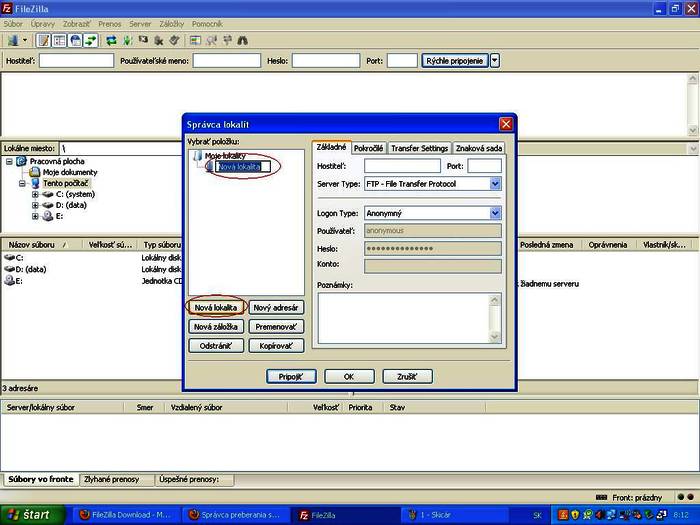The width and height of the screenshot is (700, 525).
Task: Toggle the message log display icon
Action: [43, 41]
